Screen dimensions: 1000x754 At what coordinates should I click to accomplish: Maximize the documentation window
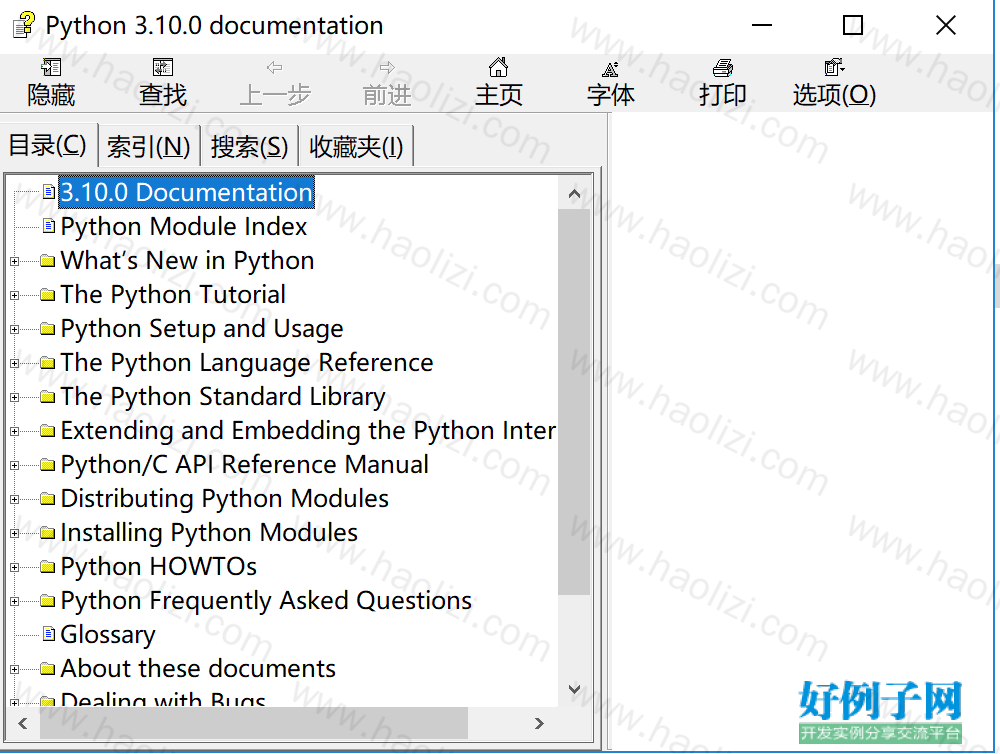pyautogui.click(x=853, y=26)
